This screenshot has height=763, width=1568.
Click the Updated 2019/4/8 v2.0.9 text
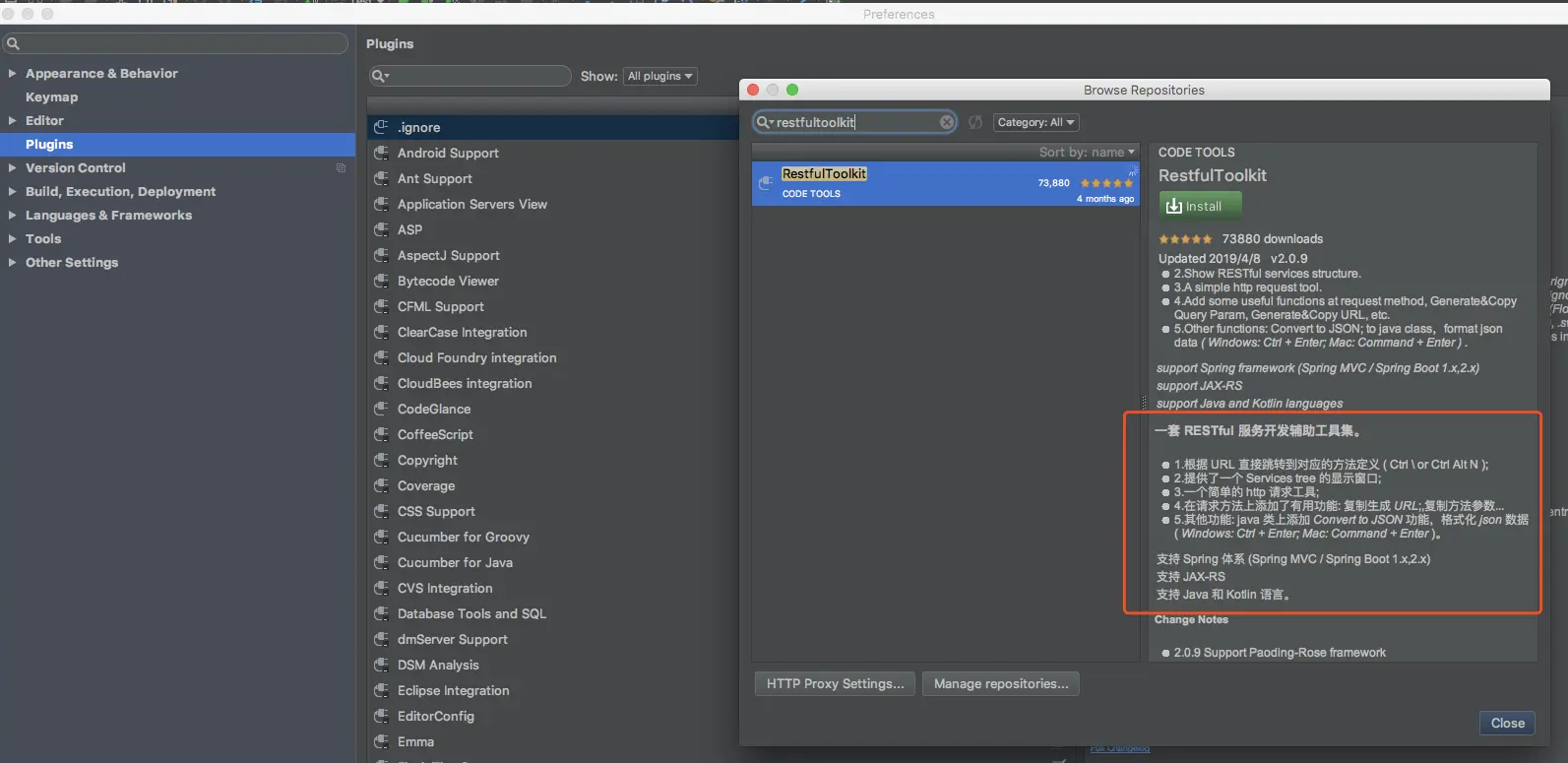coord(1233,259)
